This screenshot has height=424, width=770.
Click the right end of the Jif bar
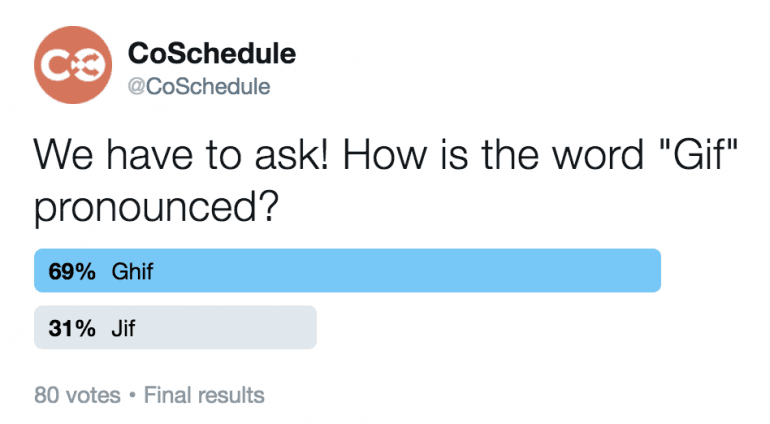309,327
